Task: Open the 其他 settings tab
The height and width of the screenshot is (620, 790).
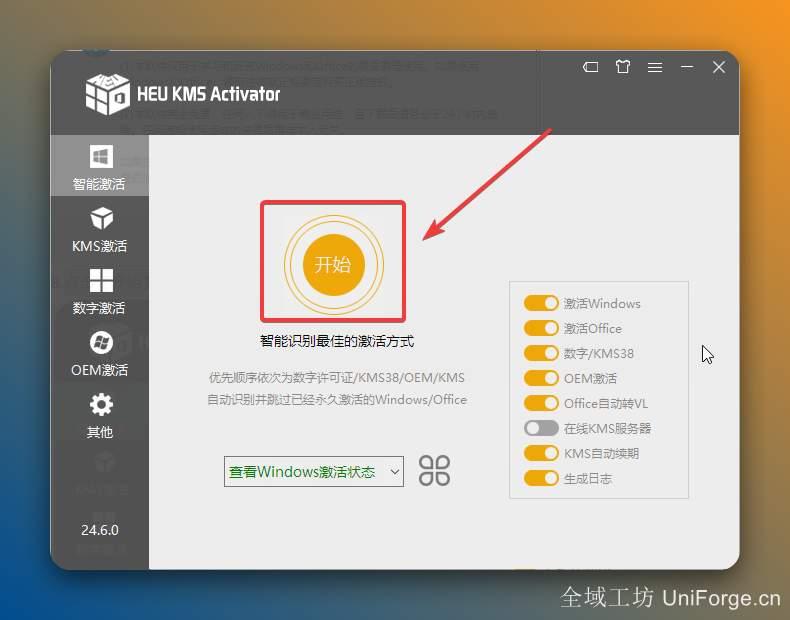Action: tap(99, 416)
